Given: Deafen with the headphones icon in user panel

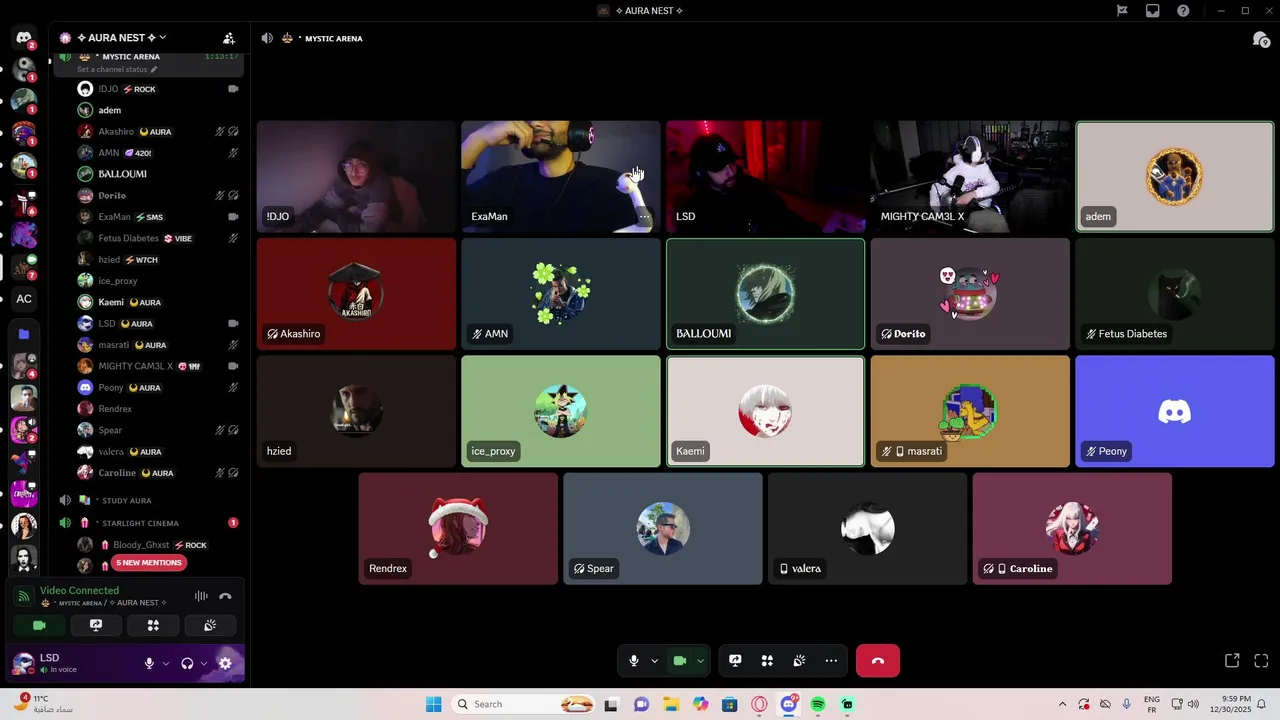Looking at the screenshot, I should click(x=187, y=663).
